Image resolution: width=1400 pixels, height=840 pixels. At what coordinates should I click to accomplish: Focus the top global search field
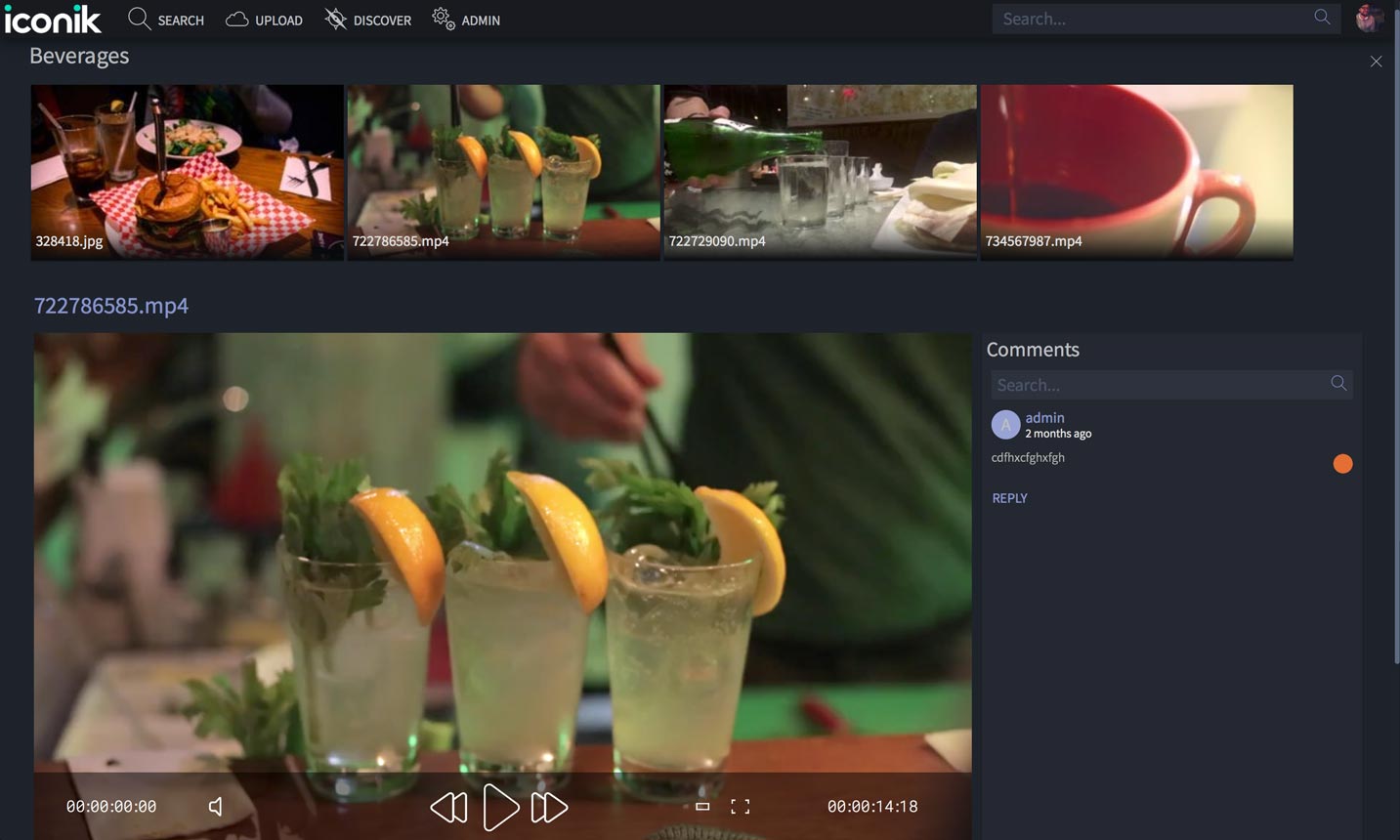1165,19
